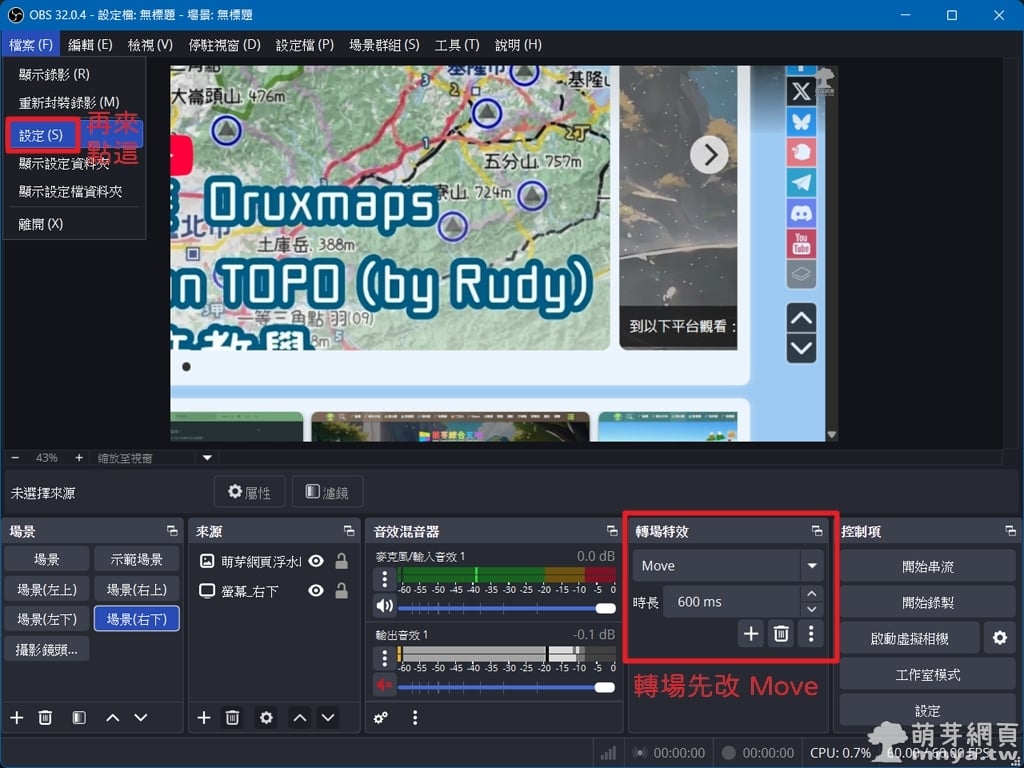Image resolution: width=1024 pixels, height=768 pixels.
Task: Click the 開始錄製 button
Action: coord(926,602)
